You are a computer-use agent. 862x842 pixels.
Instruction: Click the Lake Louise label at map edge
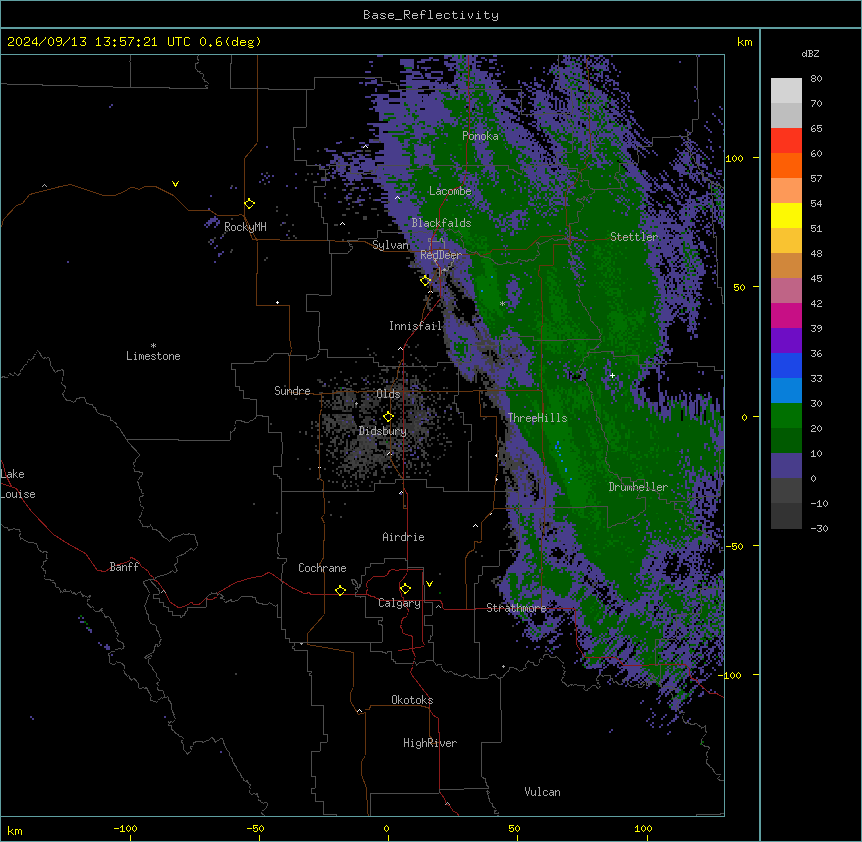click(x=18, y=484)
